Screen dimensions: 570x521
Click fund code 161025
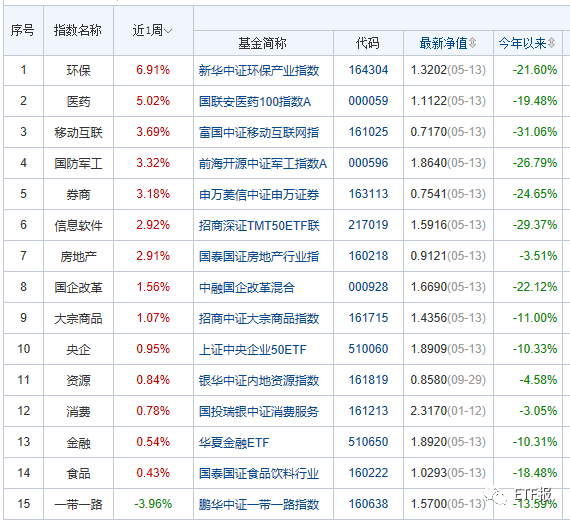point(368,132)
